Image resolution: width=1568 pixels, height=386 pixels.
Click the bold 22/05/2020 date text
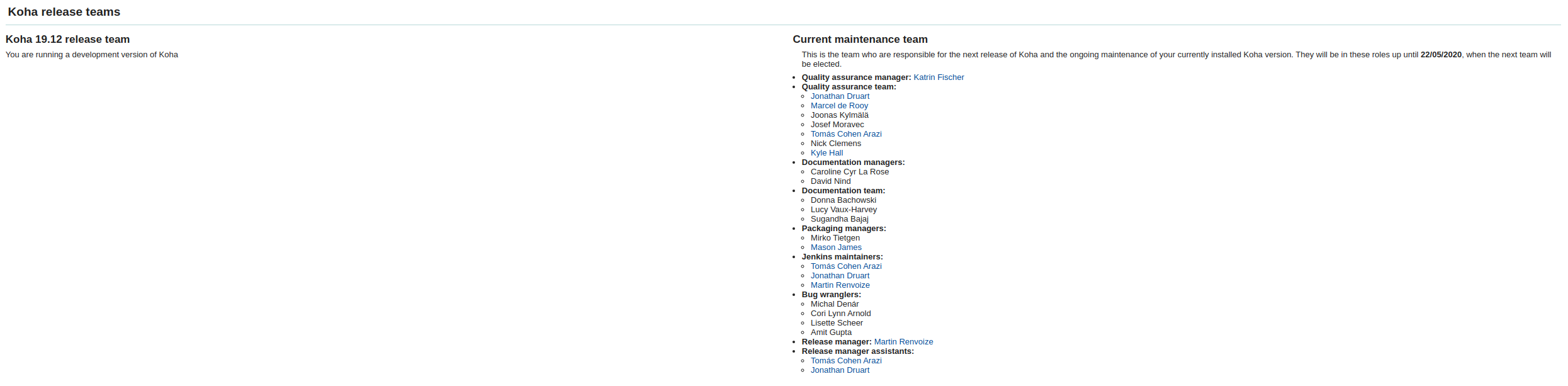(x=1441, y=55)
